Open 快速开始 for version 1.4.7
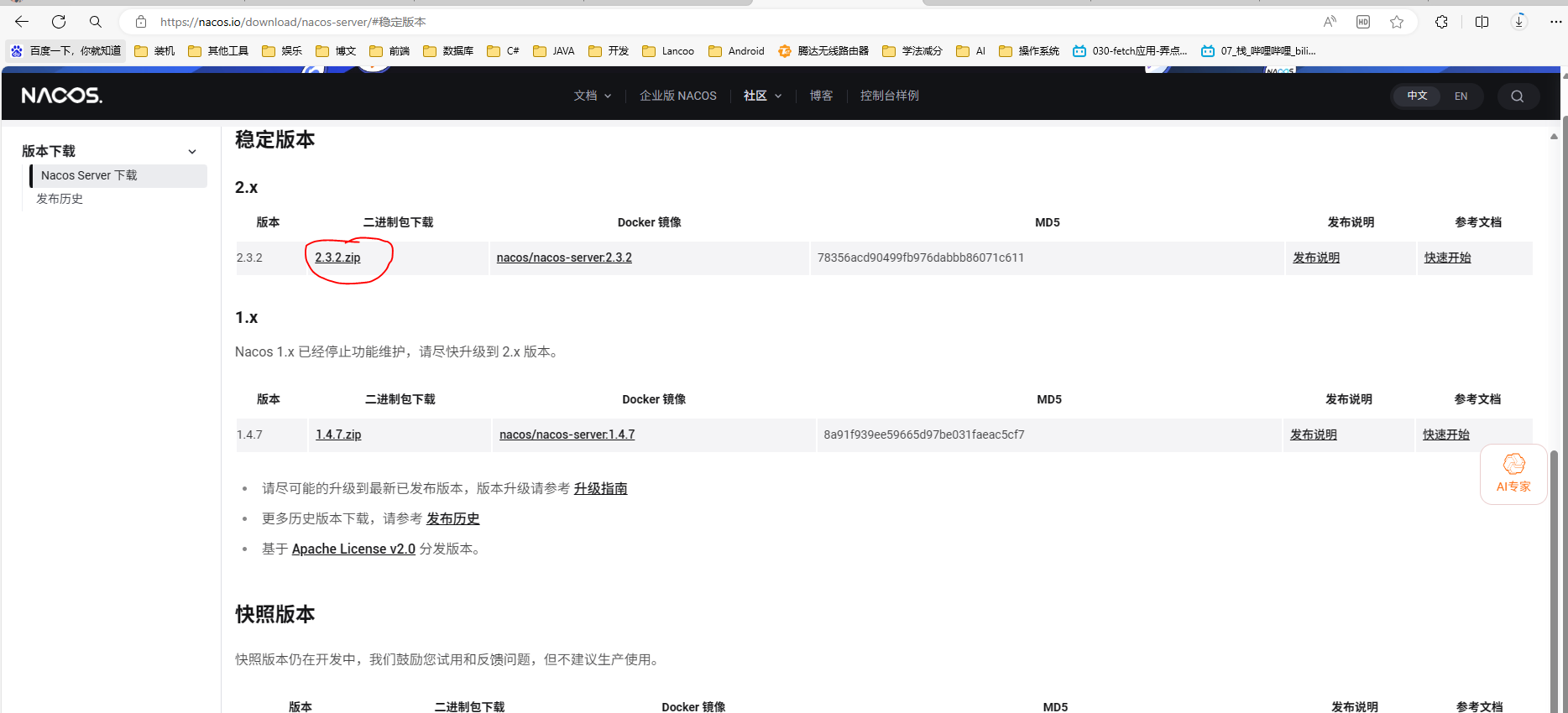 [x=1445, y=435]
